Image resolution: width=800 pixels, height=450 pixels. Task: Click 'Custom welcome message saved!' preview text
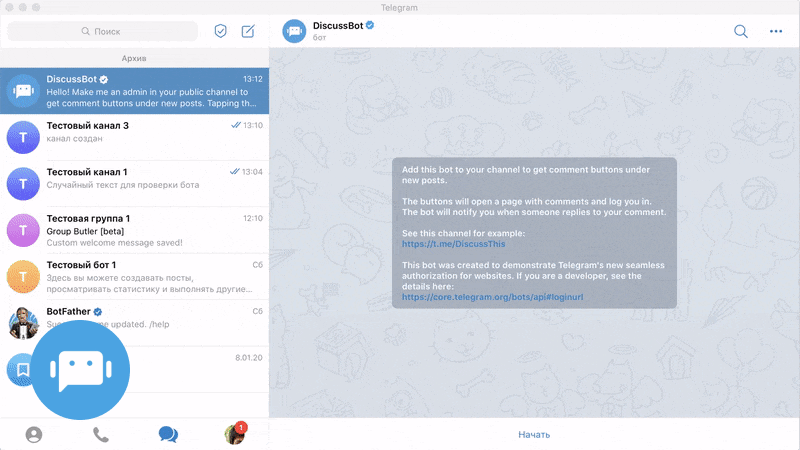(x=114, y=243)
